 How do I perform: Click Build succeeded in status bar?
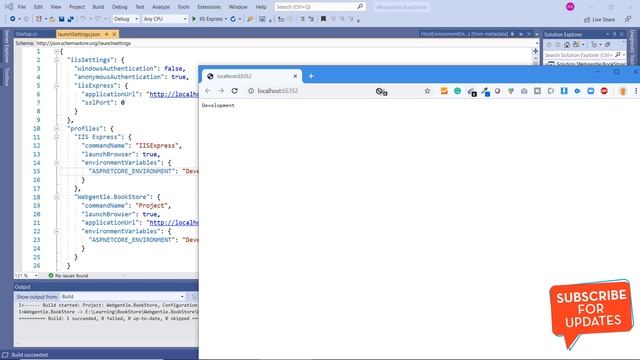tap(29, 355)
